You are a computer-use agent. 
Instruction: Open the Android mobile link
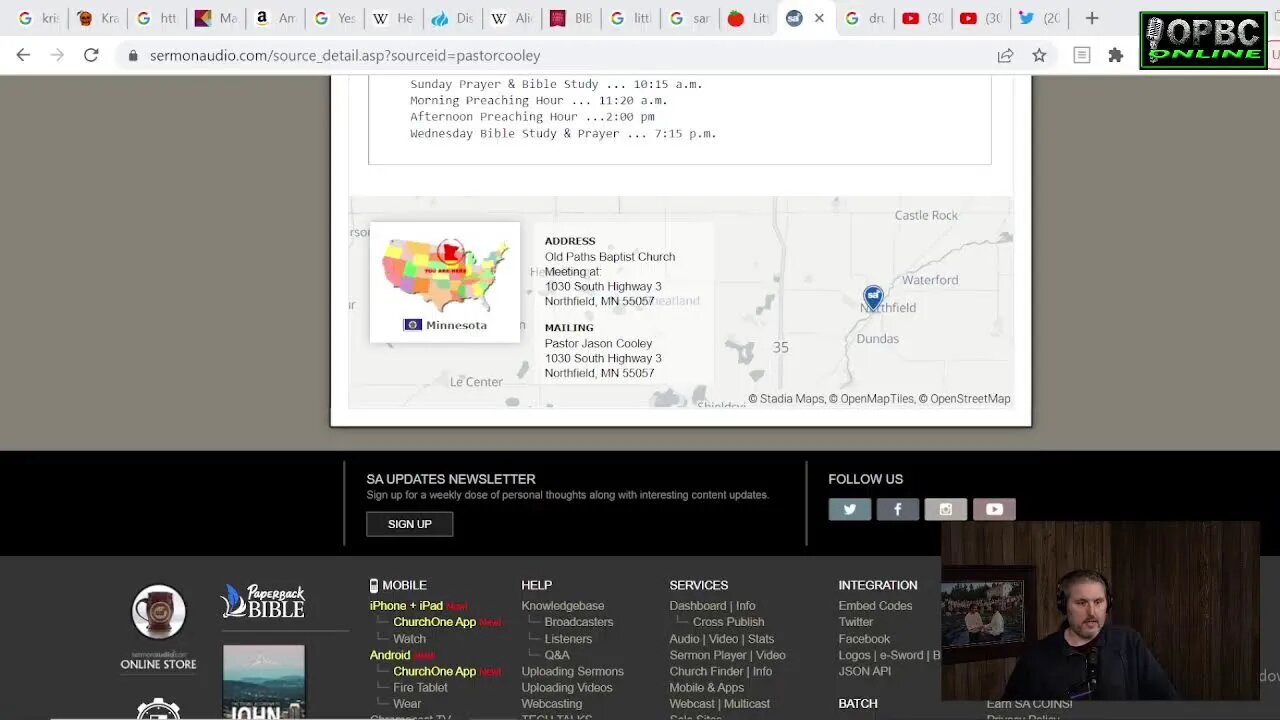pyautogui.click(x=390, y=655)
